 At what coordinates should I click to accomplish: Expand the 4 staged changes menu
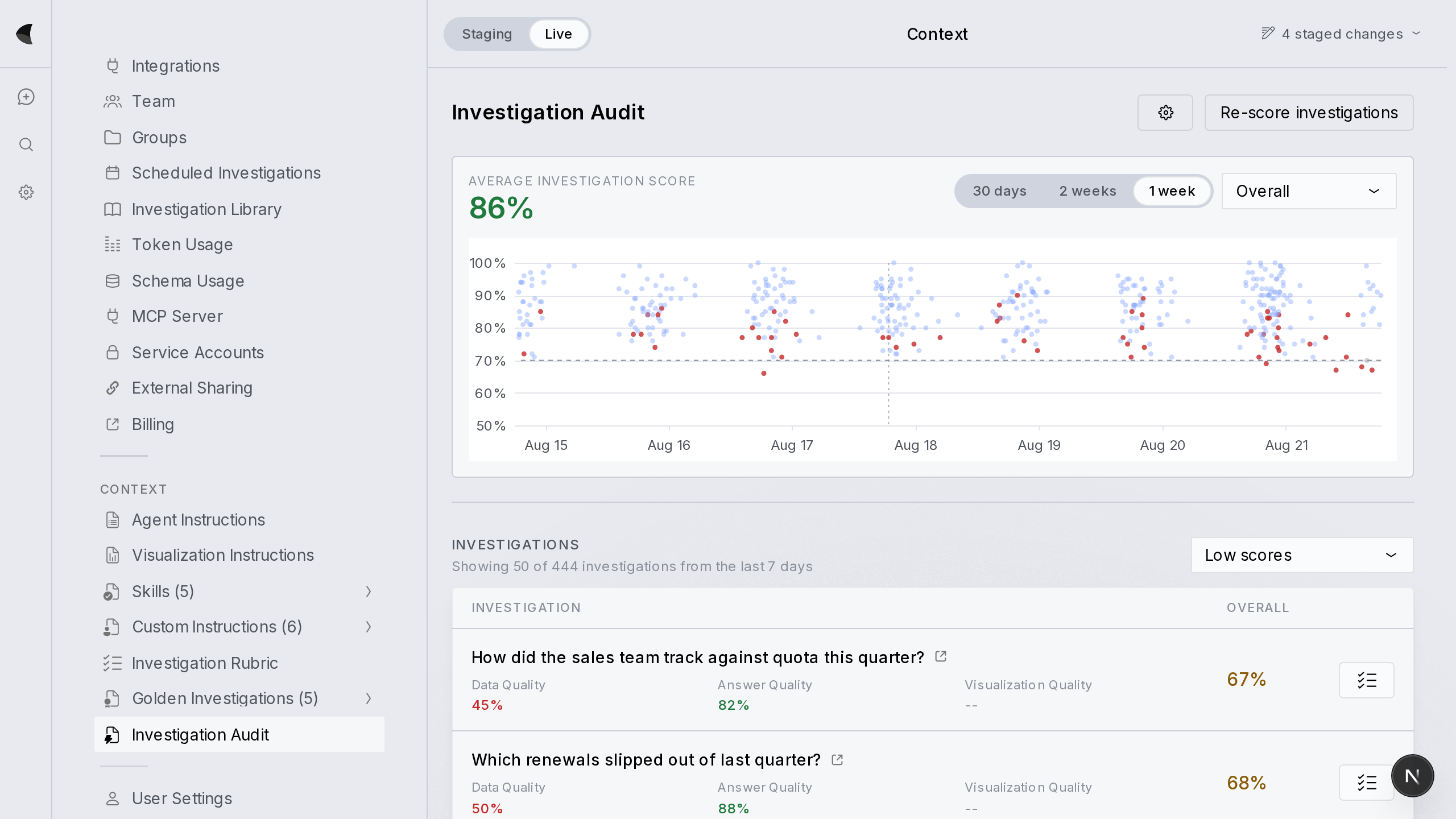tap(1341, 34)
